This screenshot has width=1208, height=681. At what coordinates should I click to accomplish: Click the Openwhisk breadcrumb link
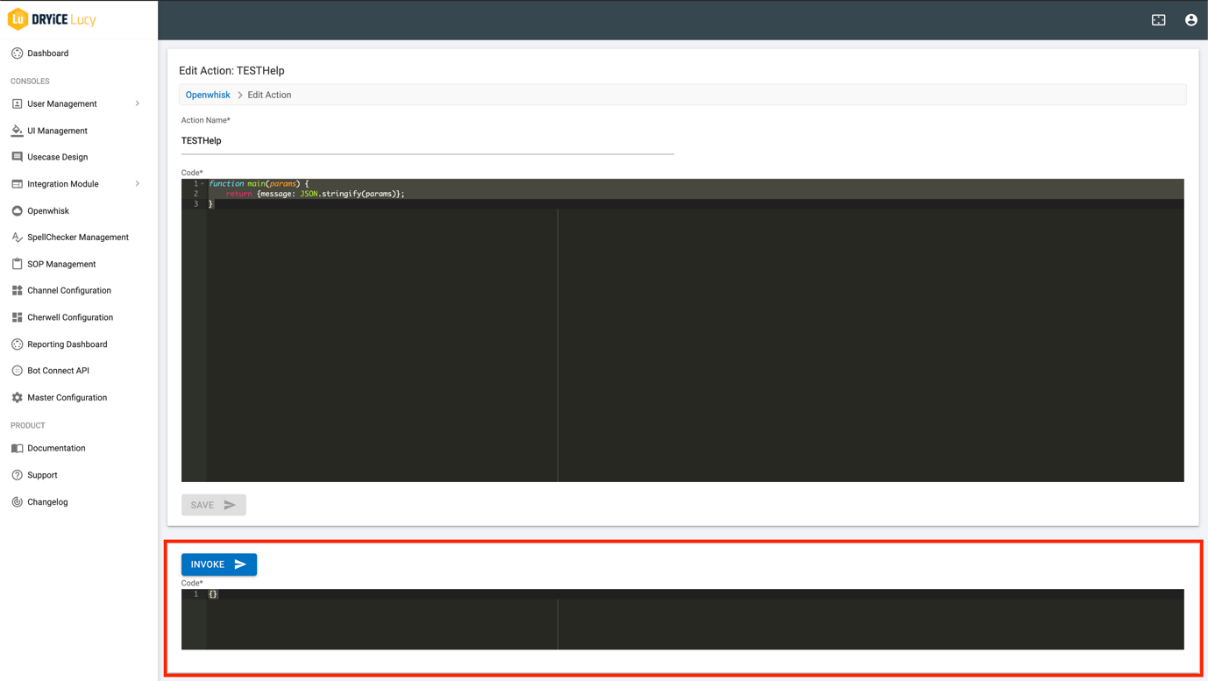(x=208, y=95)
